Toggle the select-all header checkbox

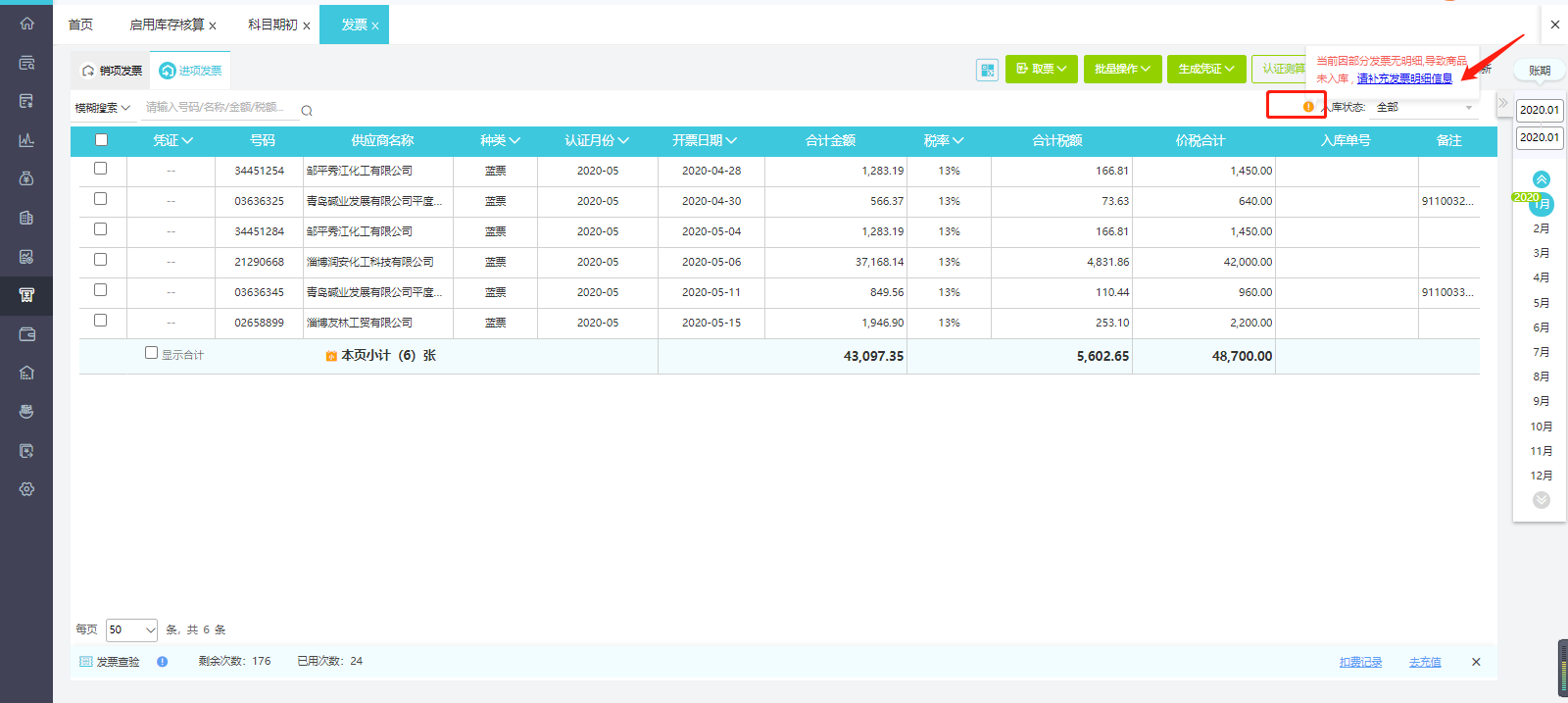pyautogui.click(x=101, y=140)
